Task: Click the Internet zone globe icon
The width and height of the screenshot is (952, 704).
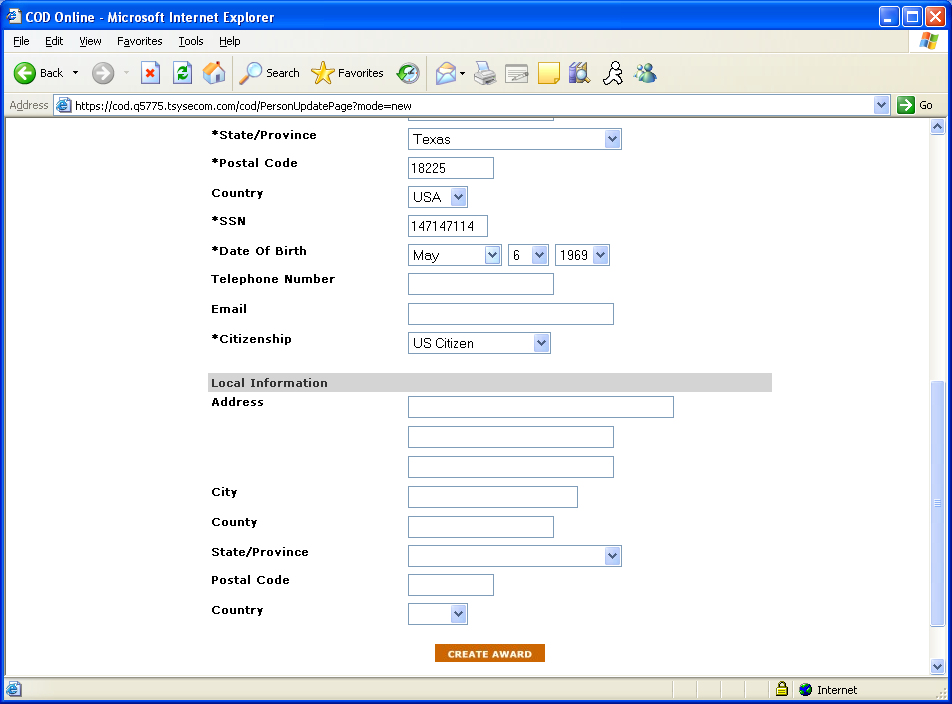Action: point(806,689)
